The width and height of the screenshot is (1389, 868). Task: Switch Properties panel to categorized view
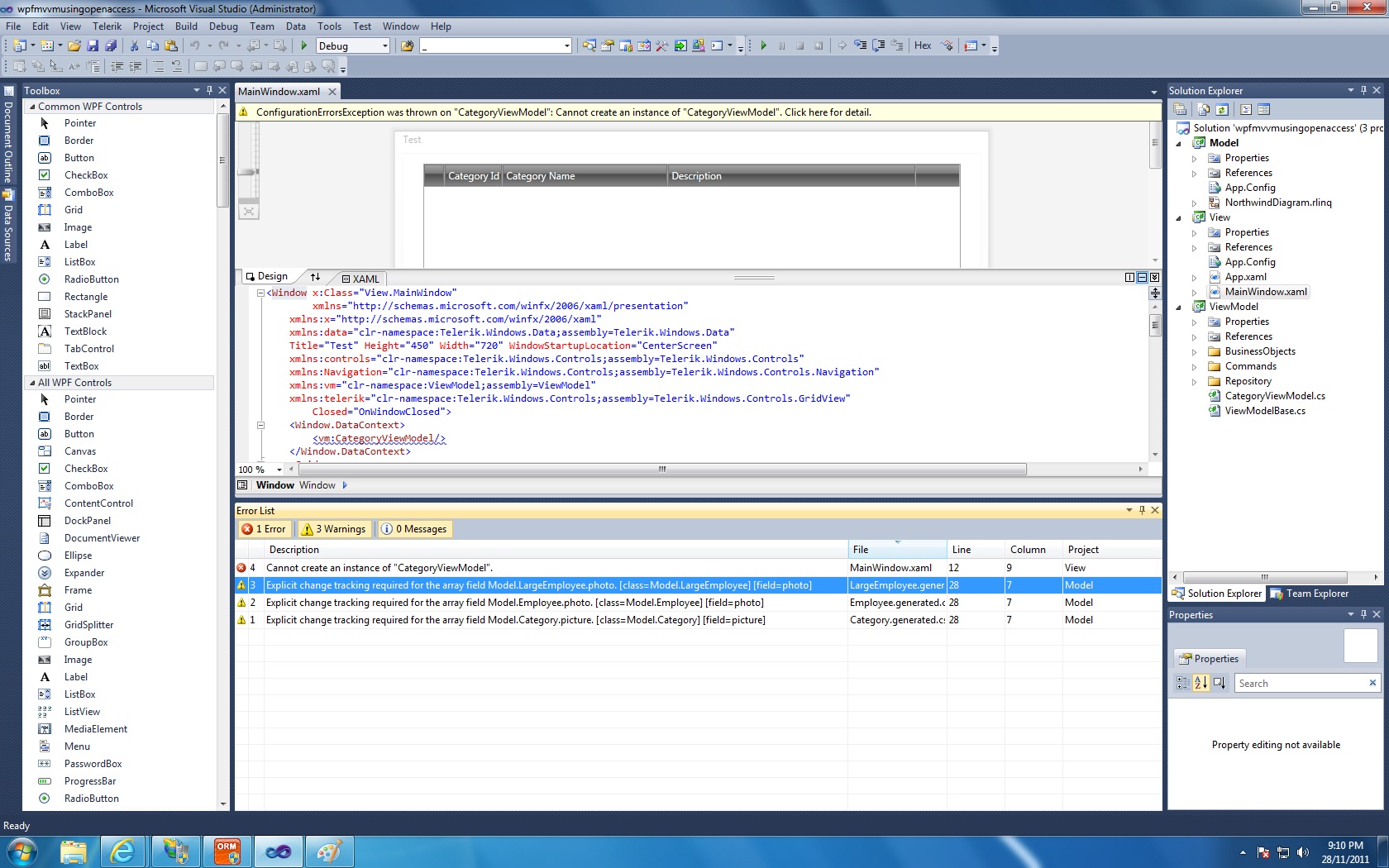tap(1183, 683)
